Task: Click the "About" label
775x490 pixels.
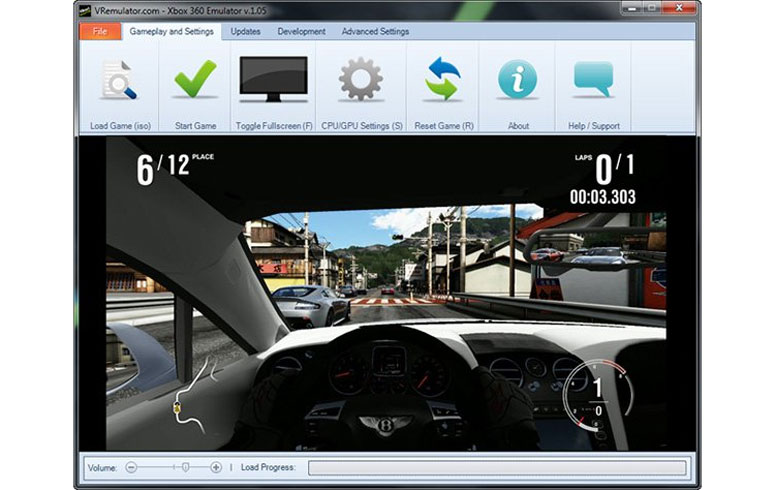Action: tap(518, 126)
